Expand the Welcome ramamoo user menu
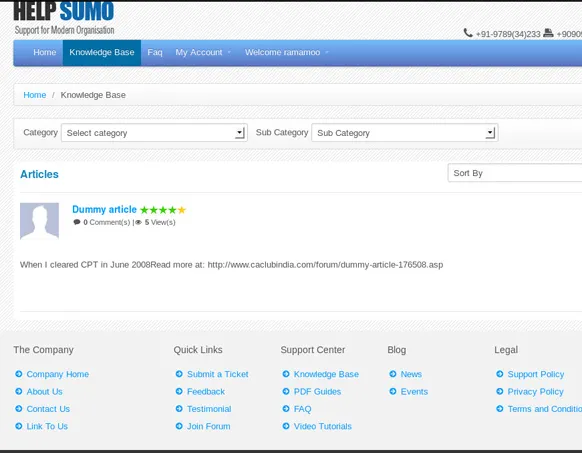 287,52
